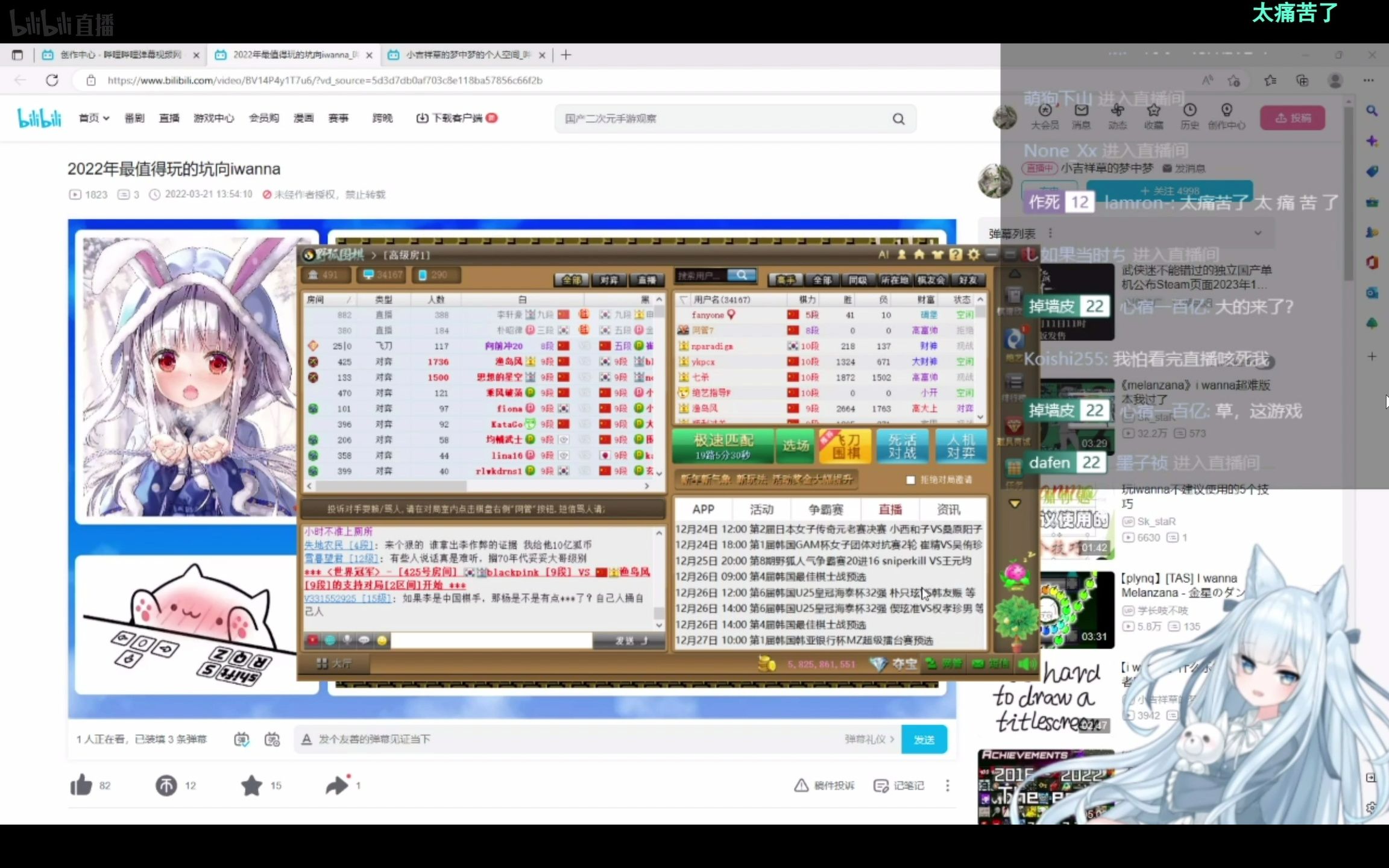Click the microphone icon in chat toolbar
Viewport: 1389px width, 868px height.
(347, 640)
